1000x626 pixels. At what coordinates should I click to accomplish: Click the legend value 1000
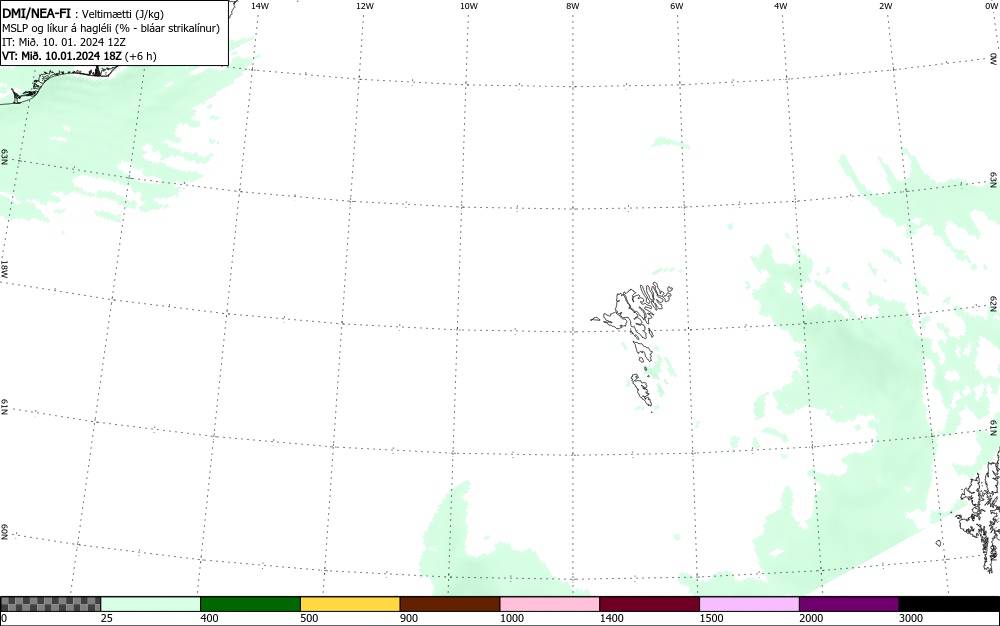tap(511, 618)
